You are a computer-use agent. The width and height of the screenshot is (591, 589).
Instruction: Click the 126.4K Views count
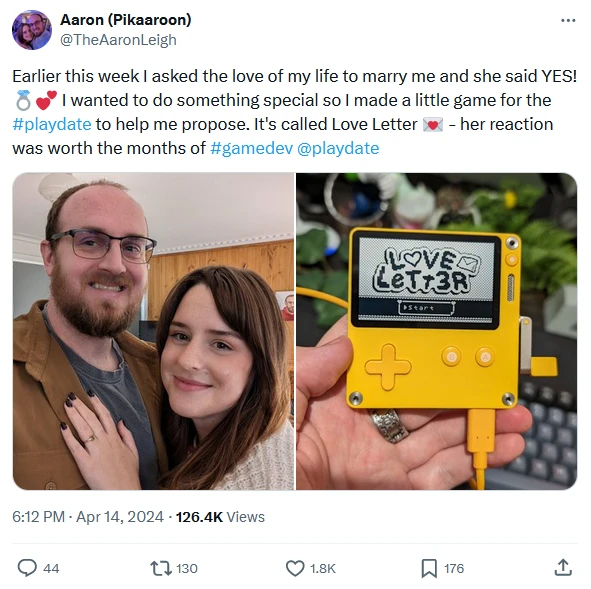click(220, 517)
